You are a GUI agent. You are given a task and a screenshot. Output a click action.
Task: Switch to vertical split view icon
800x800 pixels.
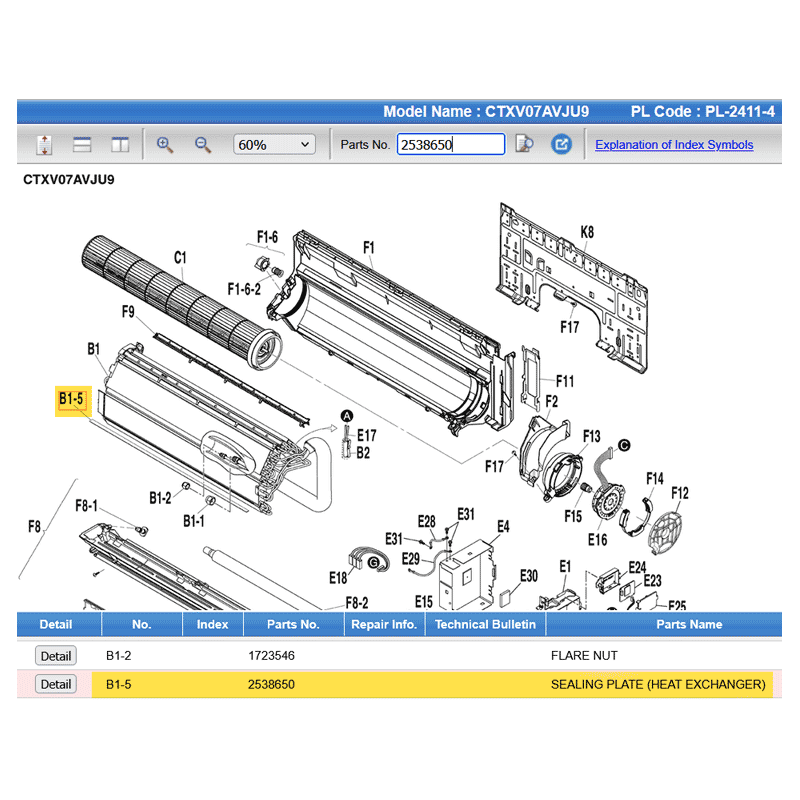120,145
